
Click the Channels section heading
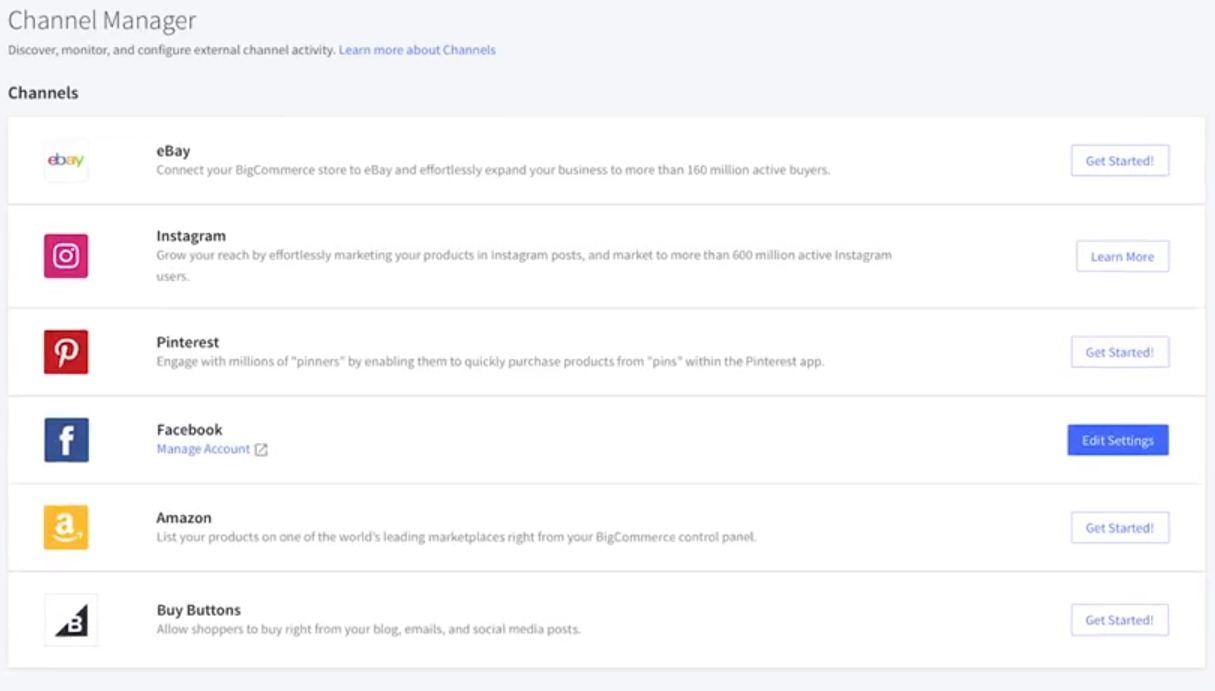pyautogui.click(x=43, y=93)
